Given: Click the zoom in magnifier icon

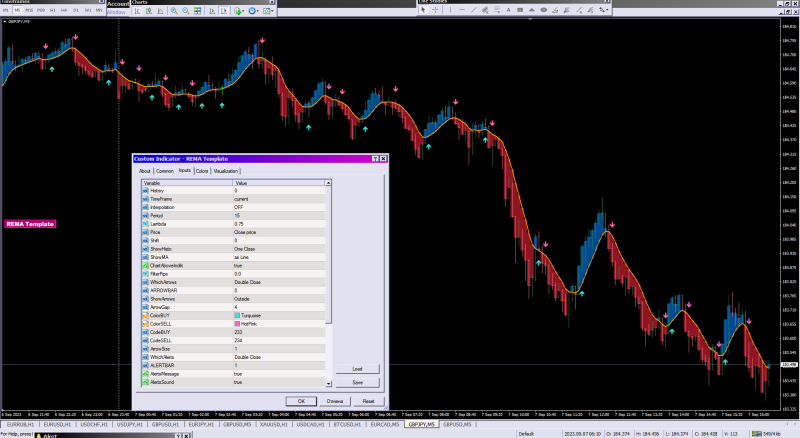Looking at the screenshot, I should pos(174,11).
